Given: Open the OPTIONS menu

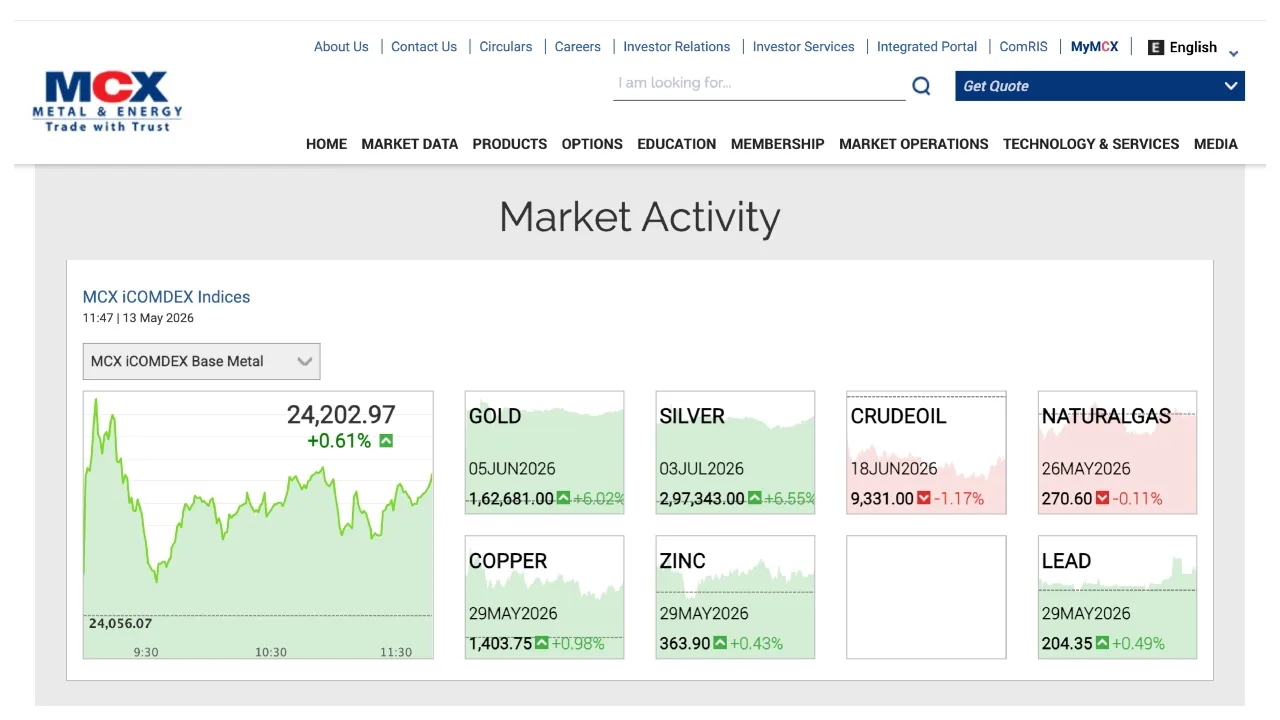Looking at the screenshot, I should 592,144.
